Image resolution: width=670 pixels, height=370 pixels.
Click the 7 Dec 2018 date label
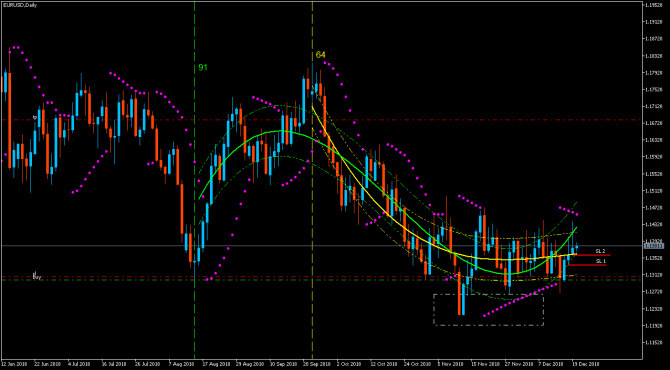(x=552, y=364)
